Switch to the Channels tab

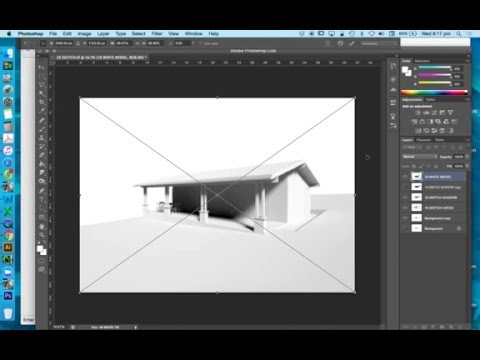coord(424,140)
